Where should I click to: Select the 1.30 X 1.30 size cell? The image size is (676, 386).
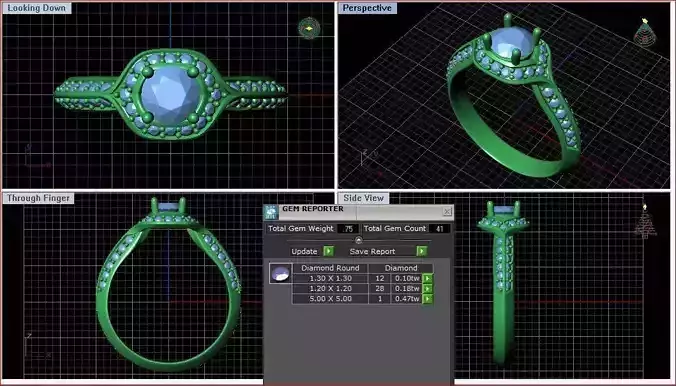pos(330,278)
